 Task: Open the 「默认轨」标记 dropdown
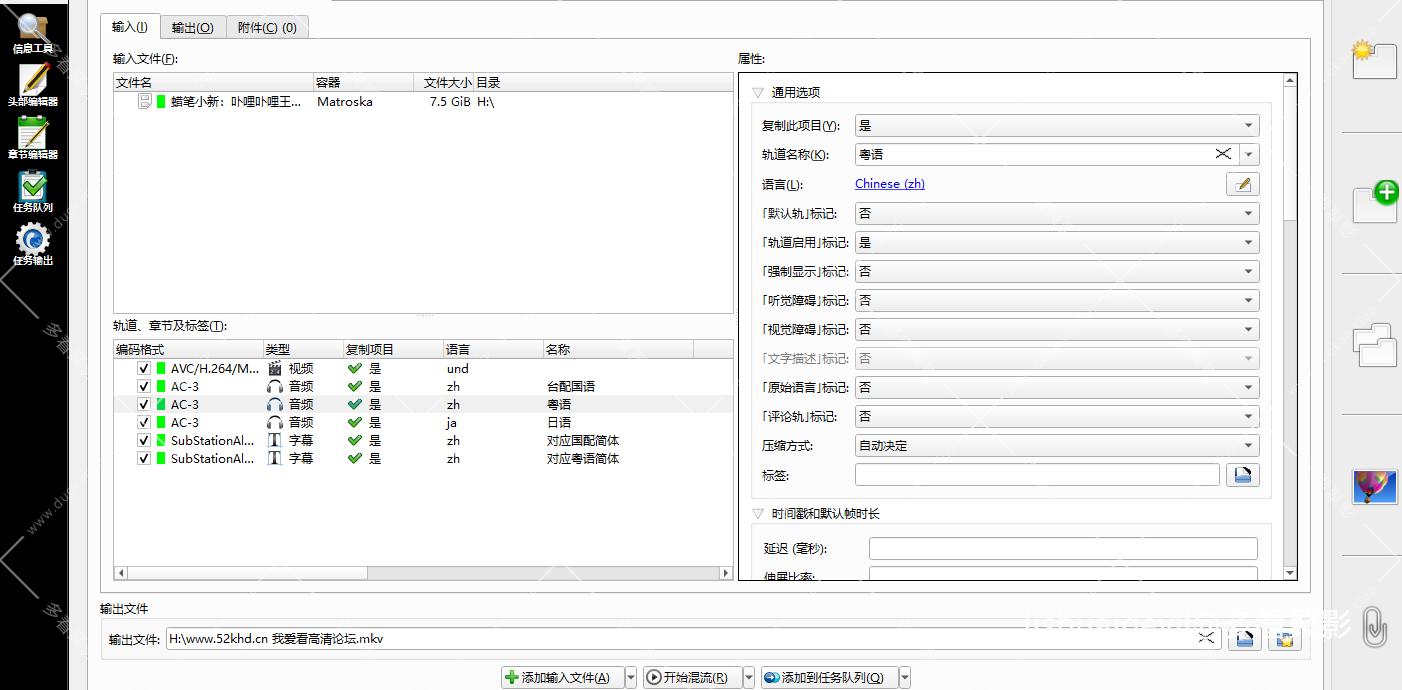pyautogui.click(x=1056, y=213)
